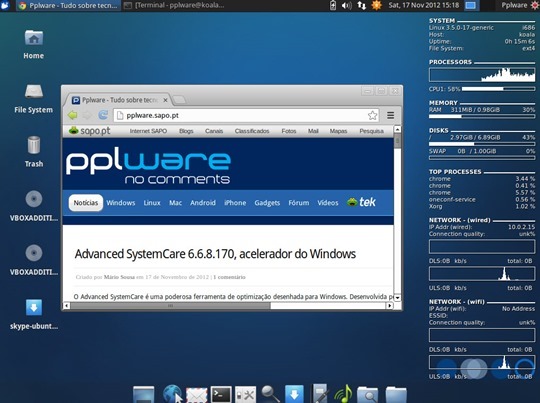Select the second dark workspace
This screenshot has height=403, width=540.
coord(487,6)
